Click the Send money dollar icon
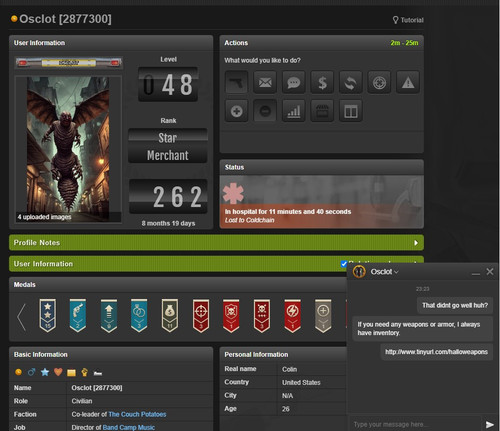Screen dimensions: 500x431 pyautogui.click(x=322, y=82)
